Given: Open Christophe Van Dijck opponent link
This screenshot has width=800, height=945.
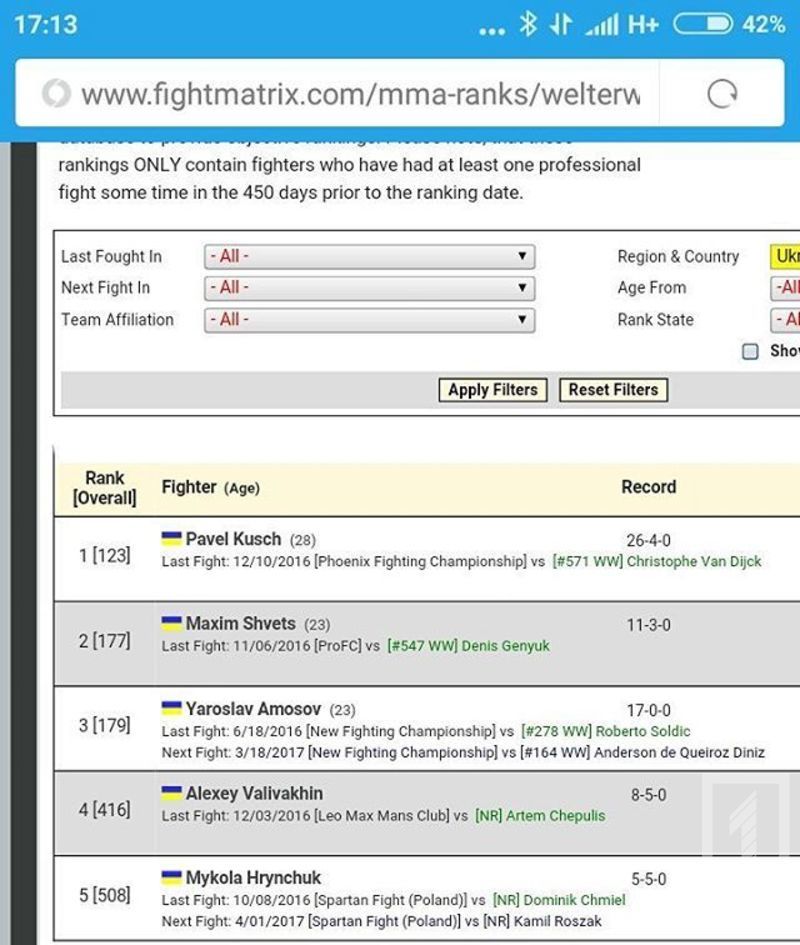Looking at the screenshot, I should click(x=693, y=562).
